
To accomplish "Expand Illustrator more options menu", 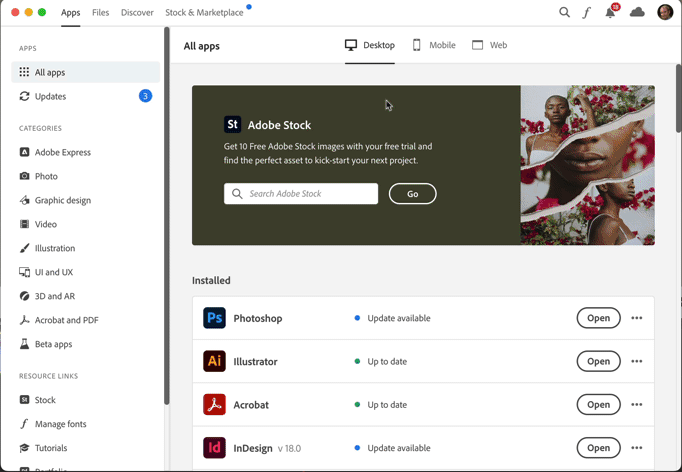I will (637, 361).
